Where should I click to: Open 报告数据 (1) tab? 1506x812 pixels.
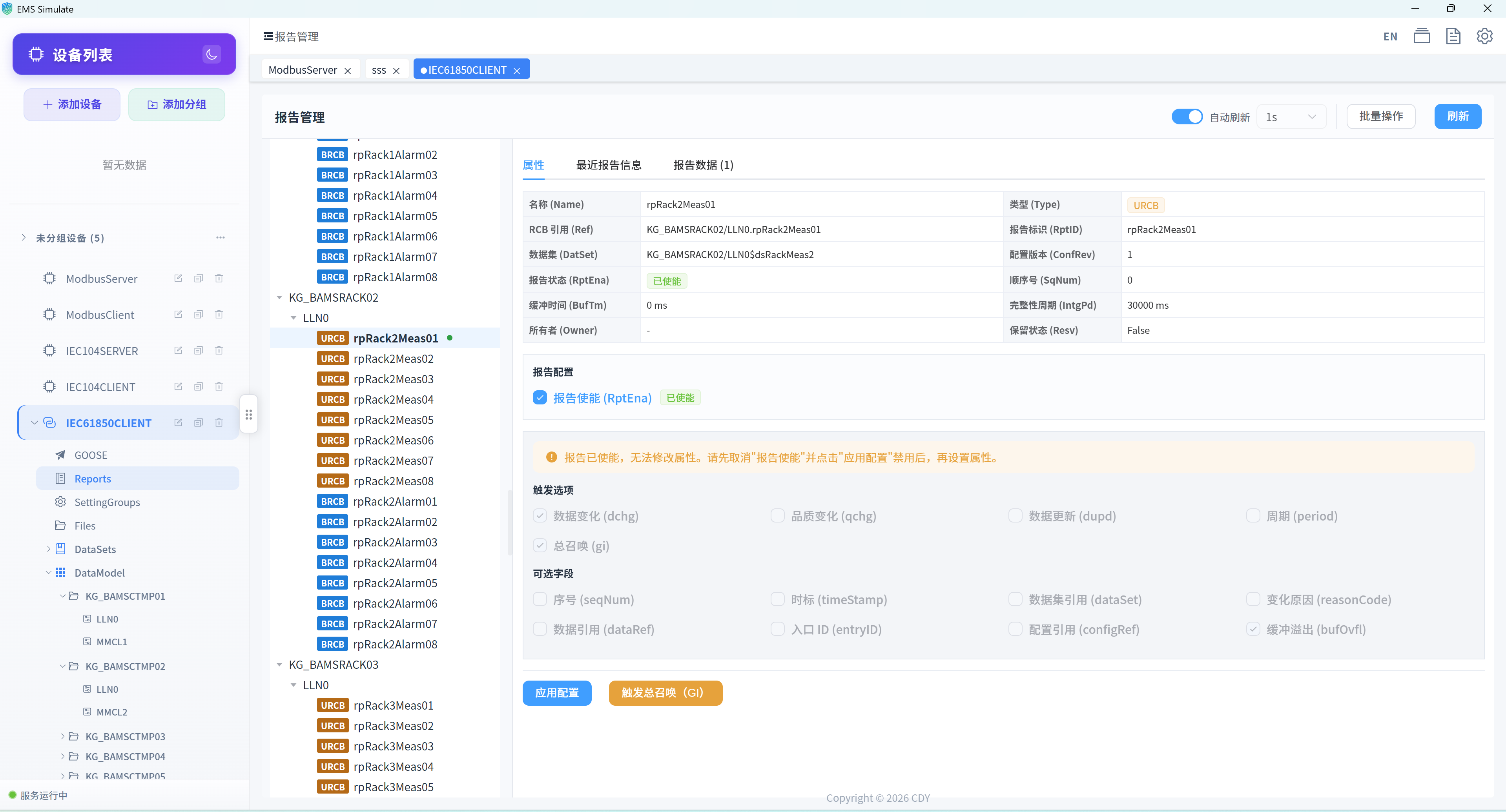(703, 165)
